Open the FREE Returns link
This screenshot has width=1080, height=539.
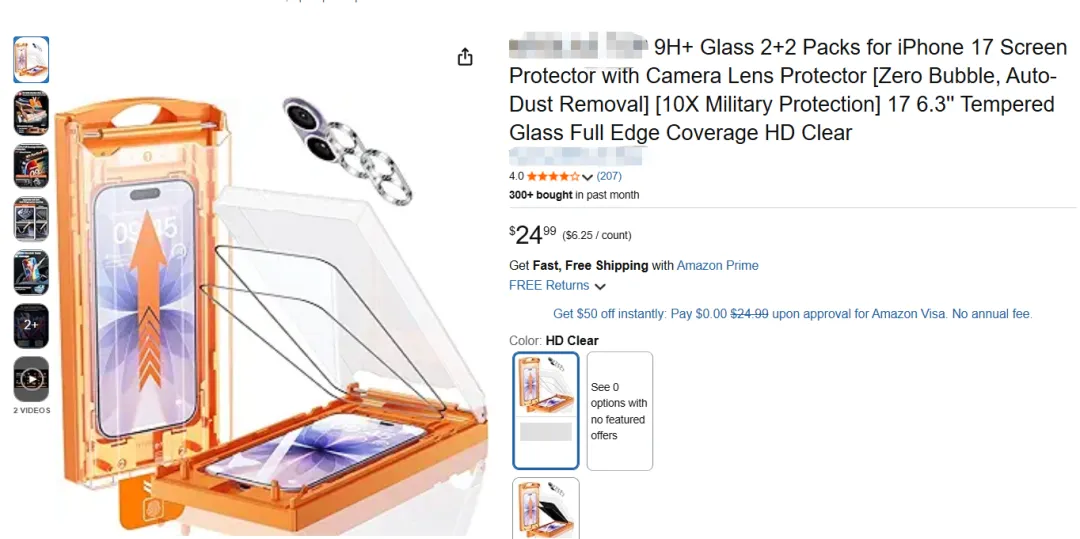(x=549, y=285)
